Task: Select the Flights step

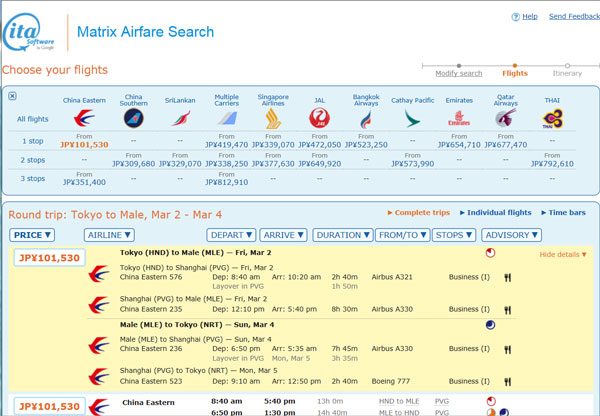Action: pos(515,73)
